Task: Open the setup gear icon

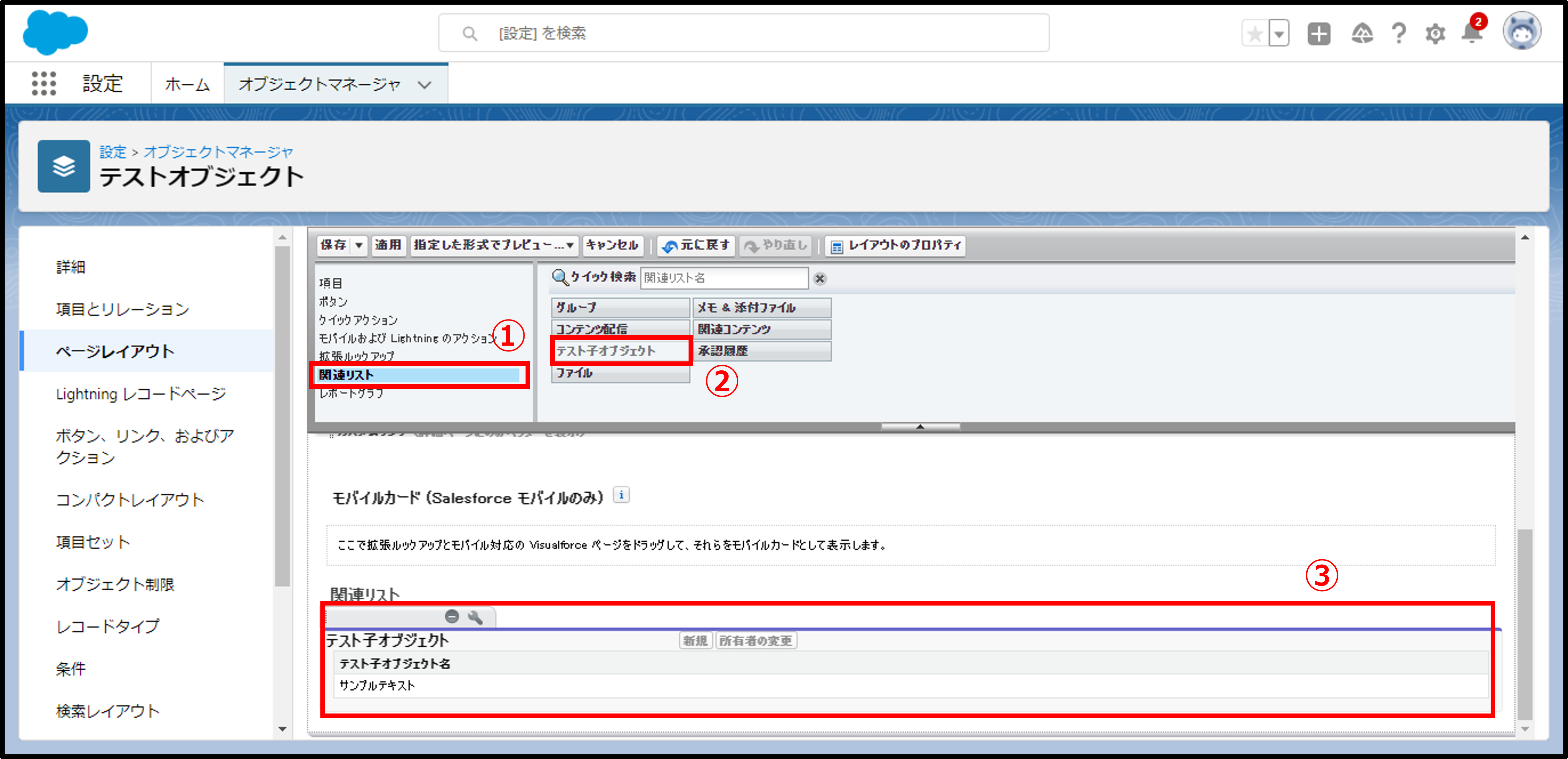Action: coord(1435,34)
